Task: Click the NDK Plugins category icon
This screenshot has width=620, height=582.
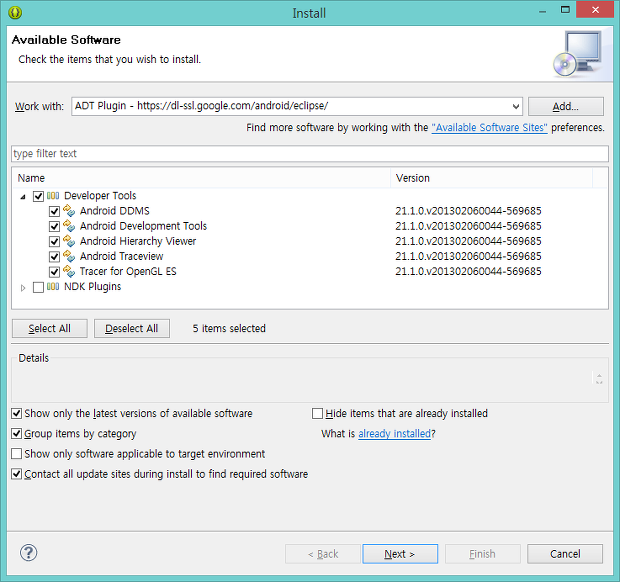Action: [x=53, y=287]
